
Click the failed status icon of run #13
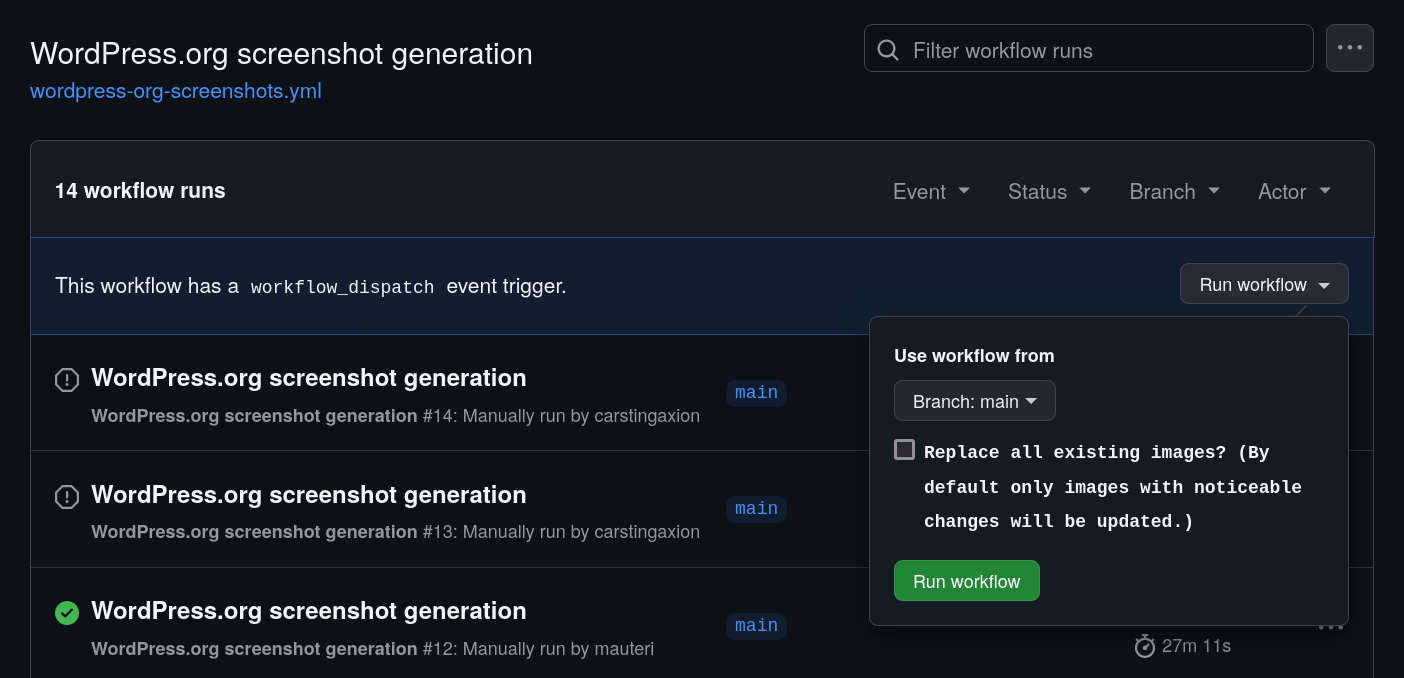(x=67, y=497)
